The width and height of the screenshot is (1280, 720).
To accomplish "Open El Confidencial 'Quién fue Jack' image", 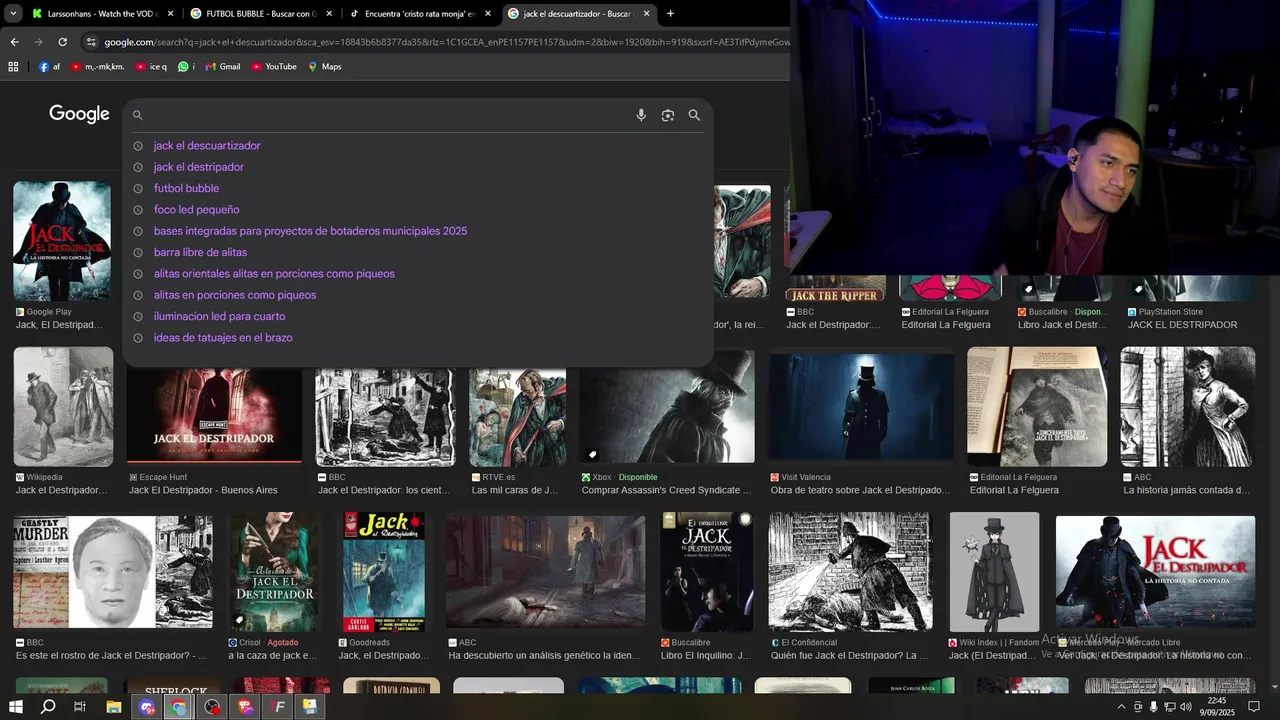I will click(x=850, y=572).
